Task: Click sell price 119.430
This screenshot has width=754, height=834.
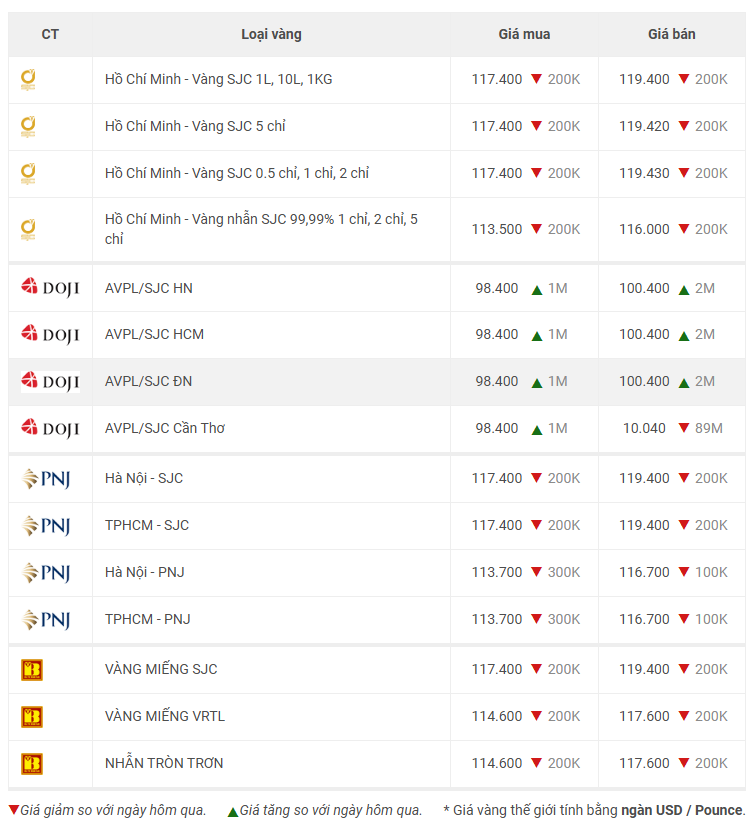Action: point(644,173)
